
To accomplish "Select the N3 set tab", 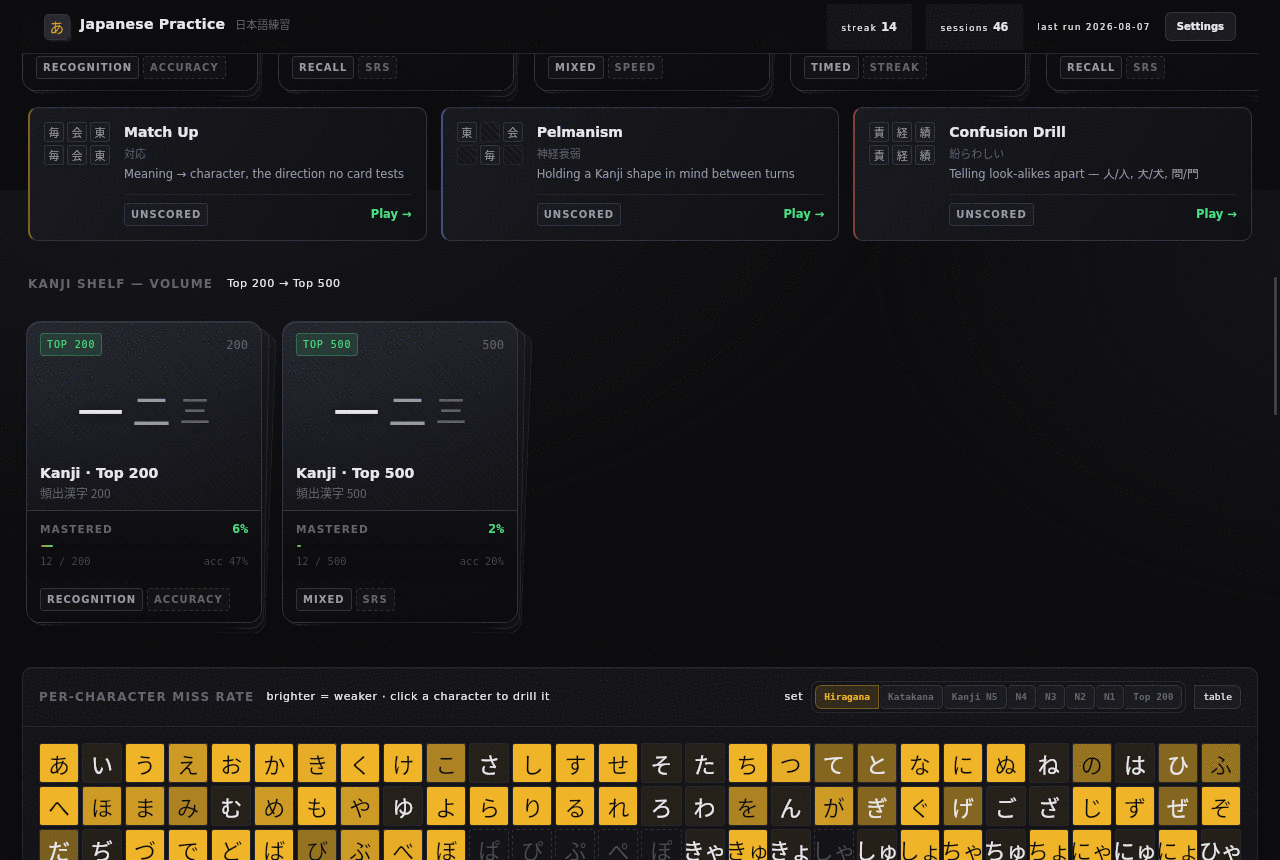I will coord(1050,697).
